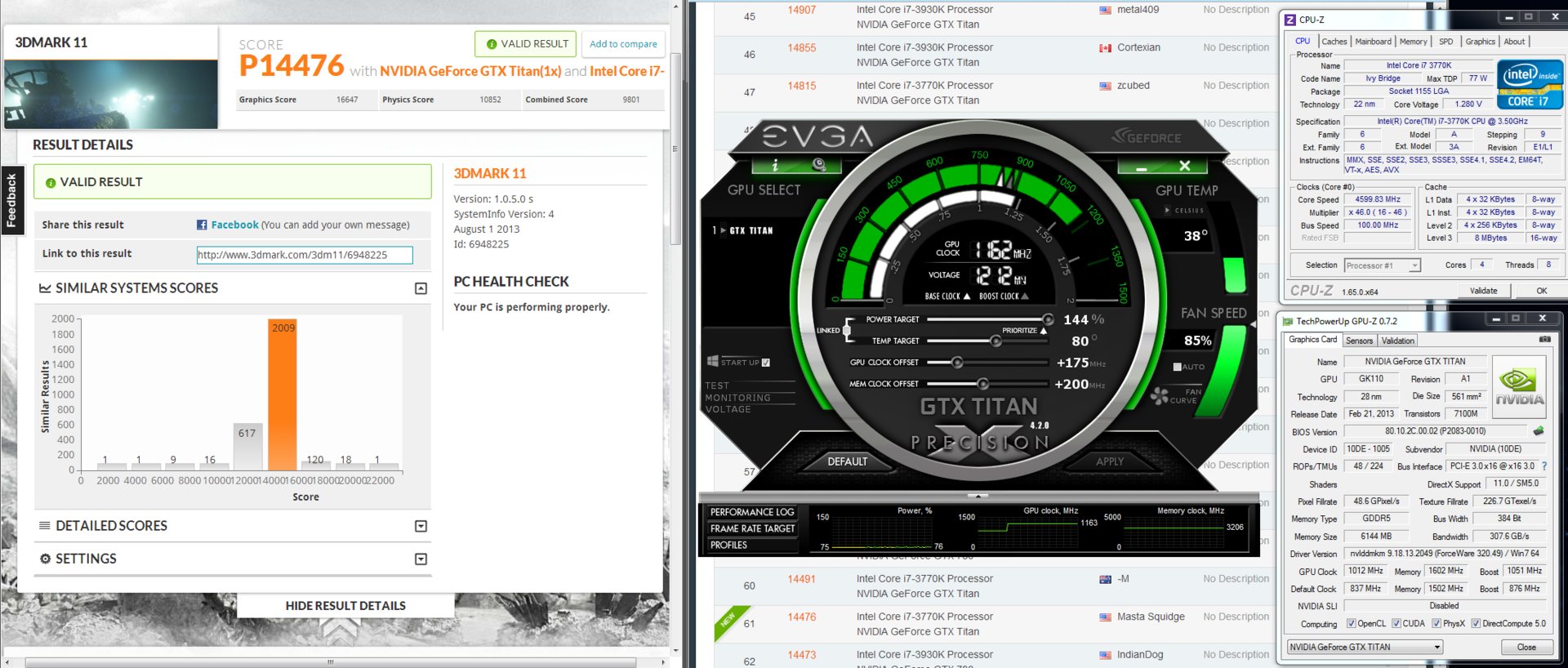Screen dimensions: 1568x668
Task: Toggle the Start Up checkbox in EVGA Precision
Action: (765, 362)
